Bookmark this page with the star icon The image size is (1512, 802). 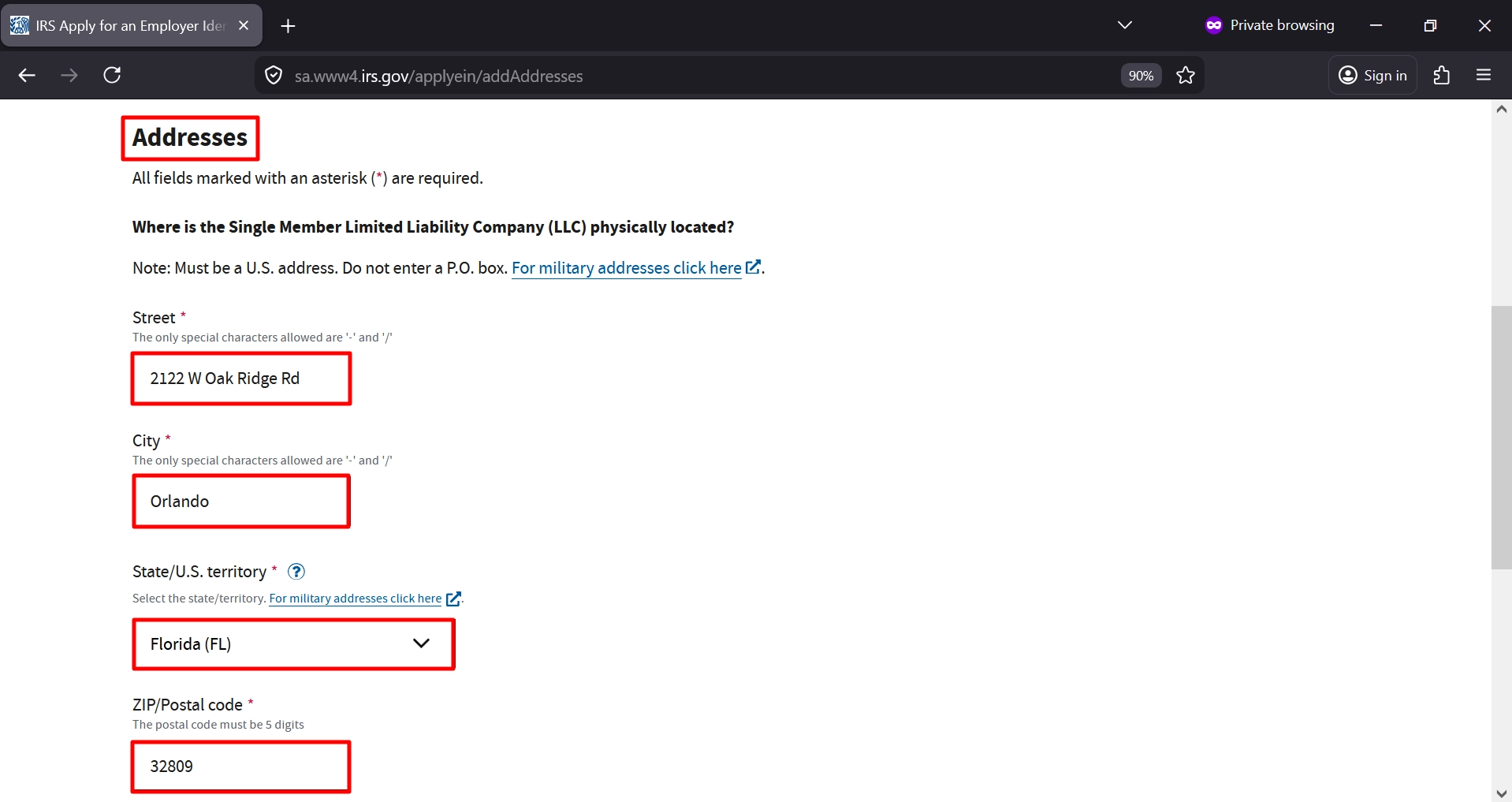coord(1185,76)
